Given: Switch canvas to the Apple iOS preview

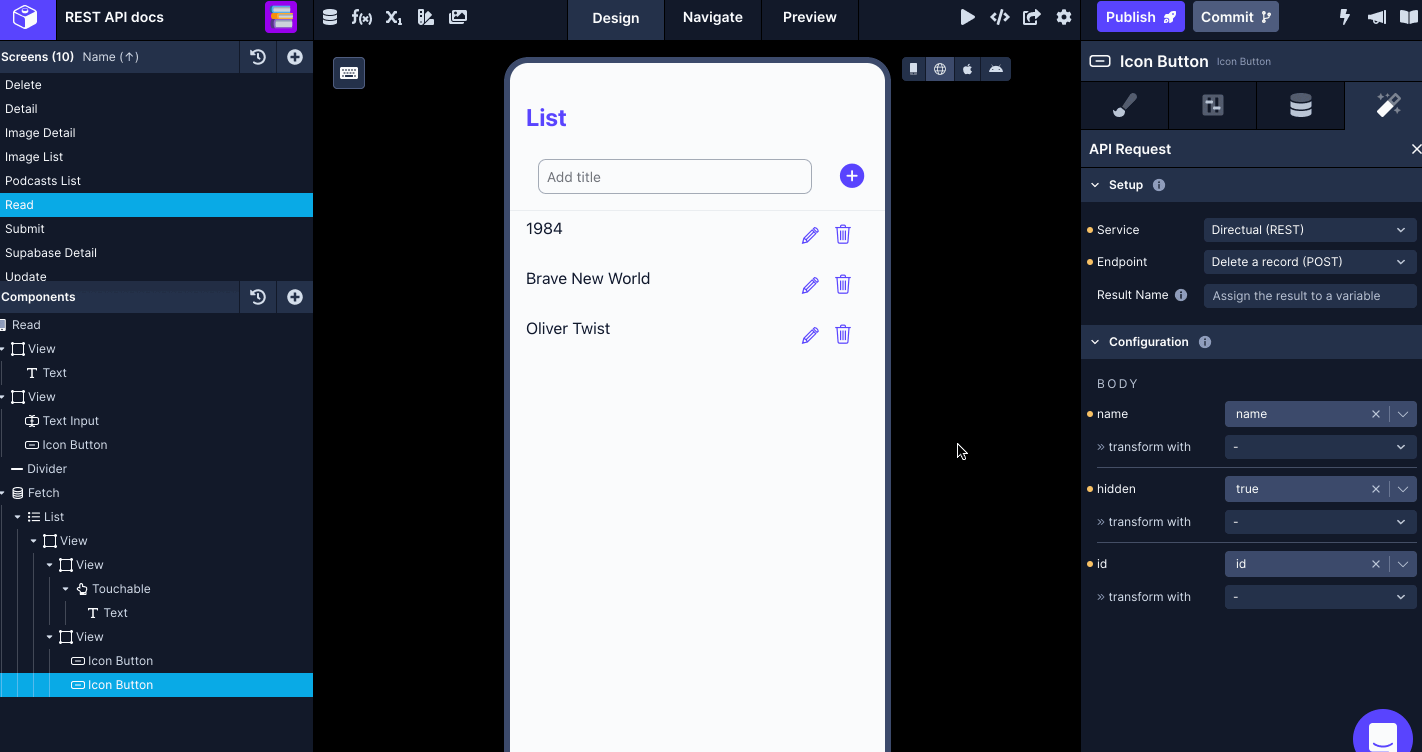Looking at the screenshot, I should 967,69.
